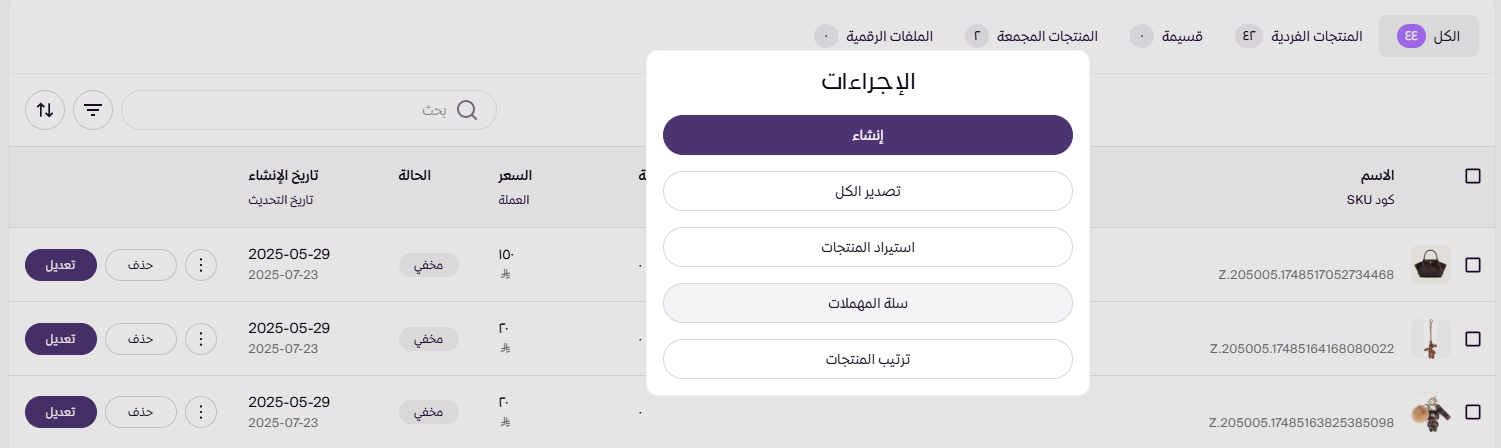Select the handbag product checkbox
The width and height of the screenshot is (1501, 448).
click(1472, 265)
